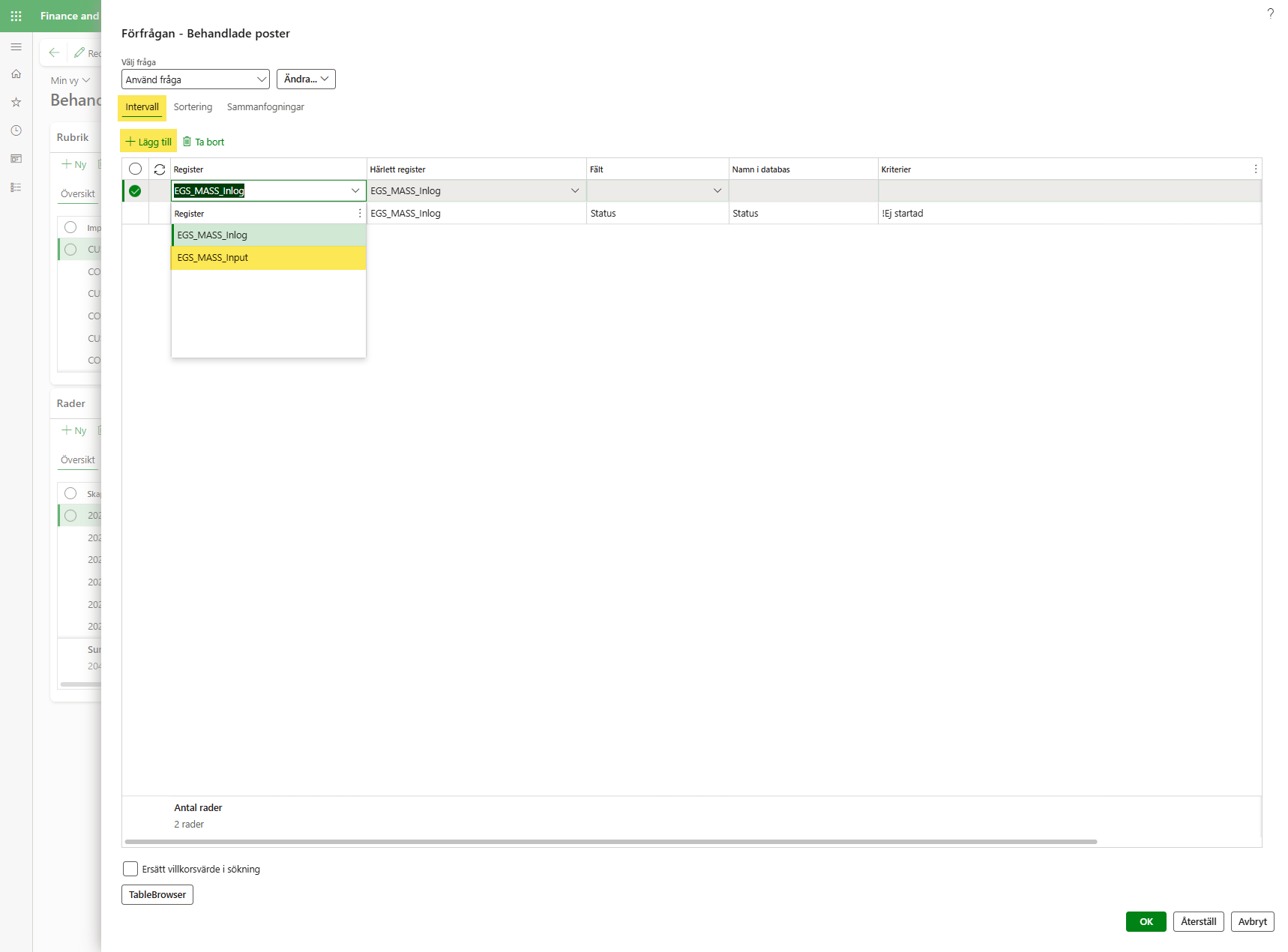Open Recent clock icon in sidebar
Image resolution: width=1288 pixels, height=952 pixels.
pos(16,130)
